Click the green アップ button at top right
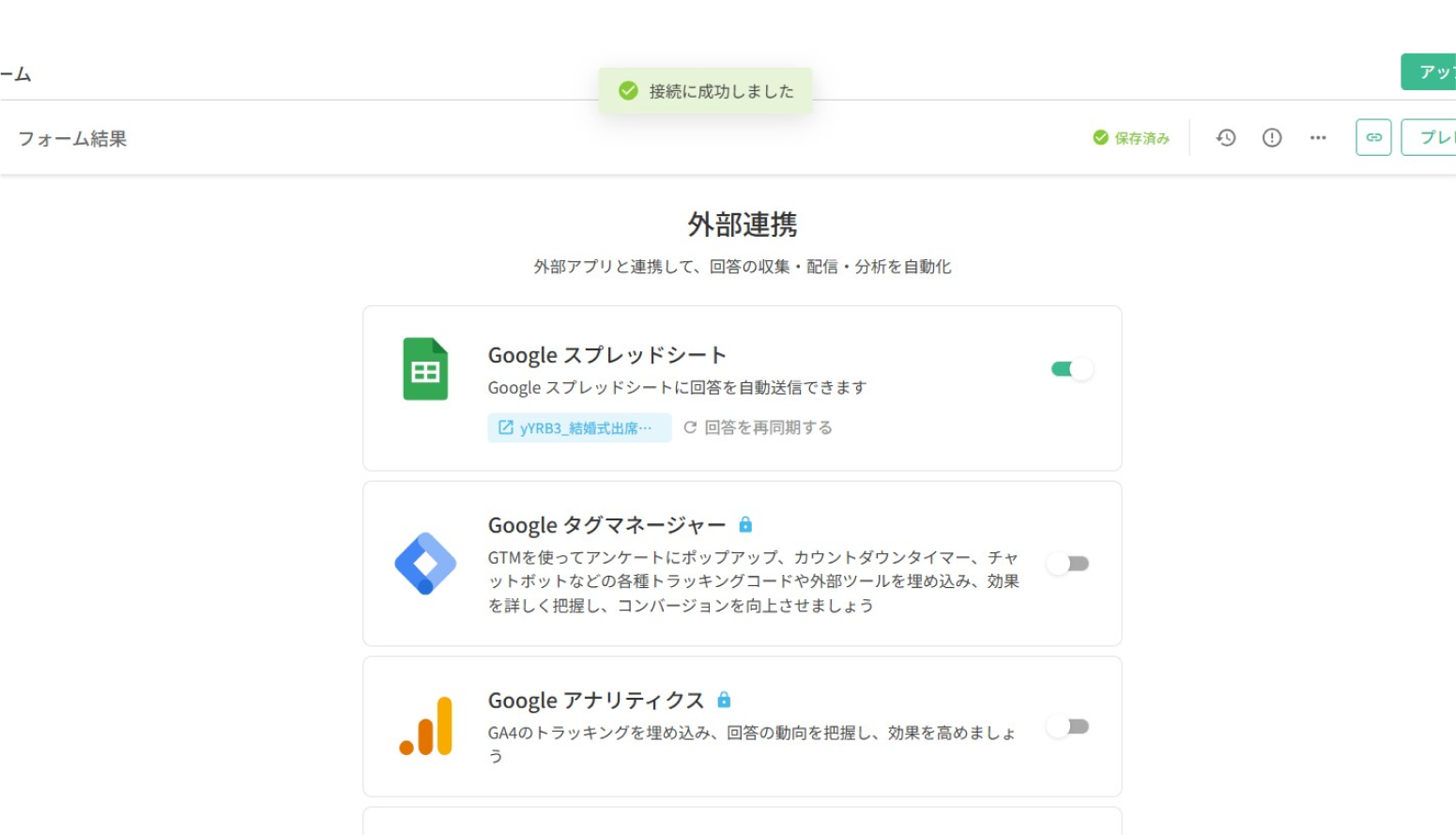 [1428, 71]
